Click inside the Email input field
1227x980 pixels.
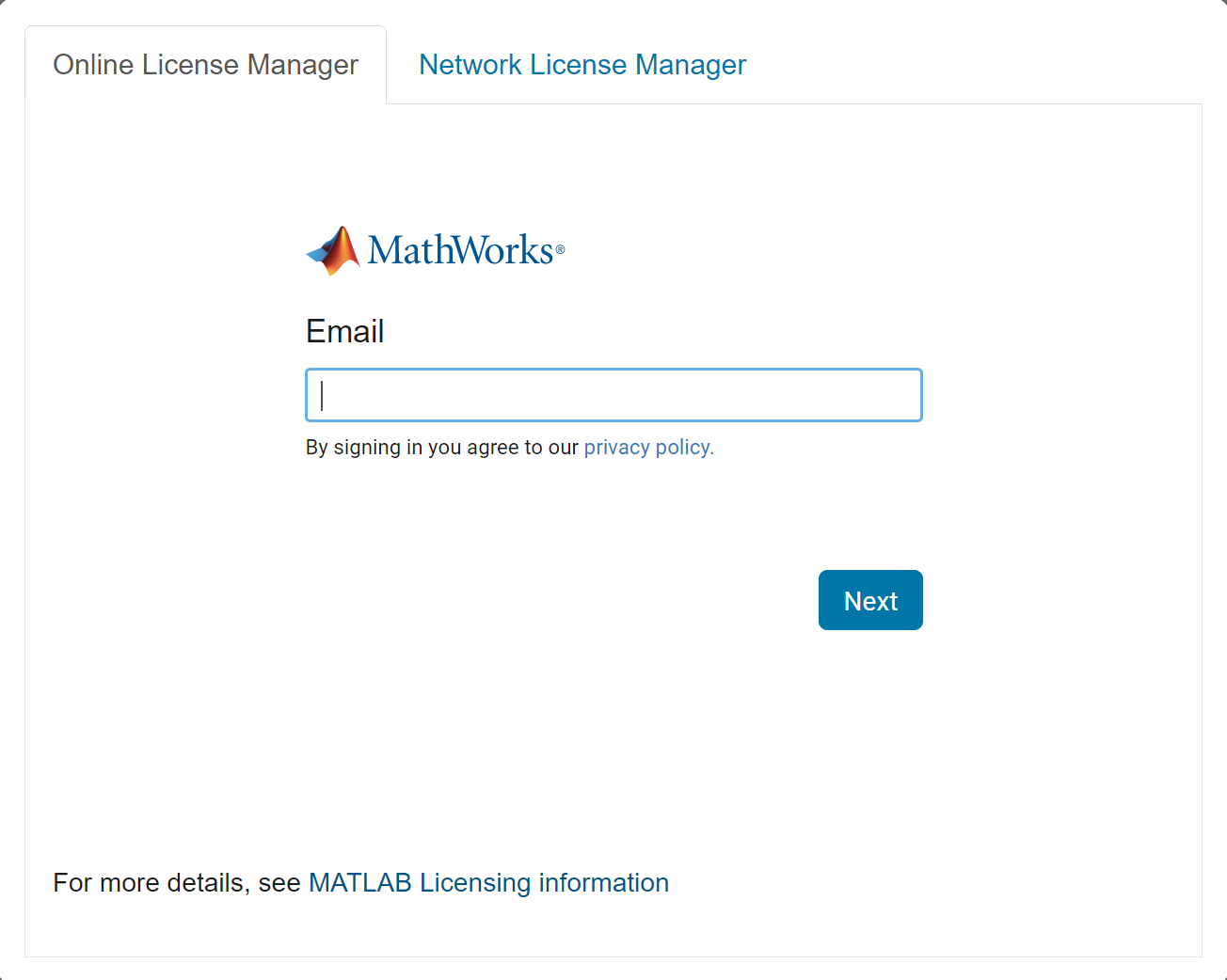(x=613, y=395)
